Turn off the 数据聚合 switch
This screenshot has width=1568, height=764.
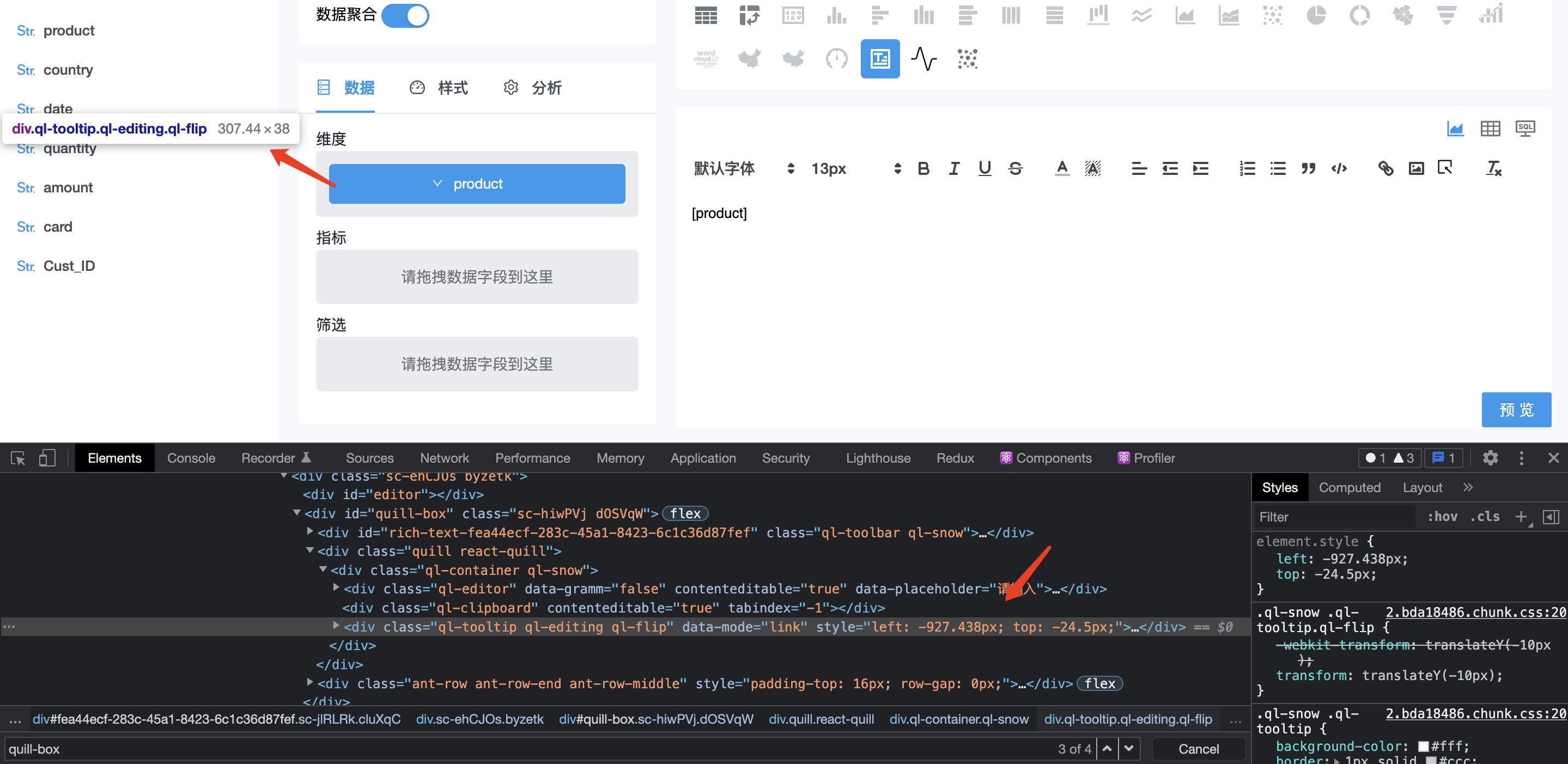tap(405, 16)
